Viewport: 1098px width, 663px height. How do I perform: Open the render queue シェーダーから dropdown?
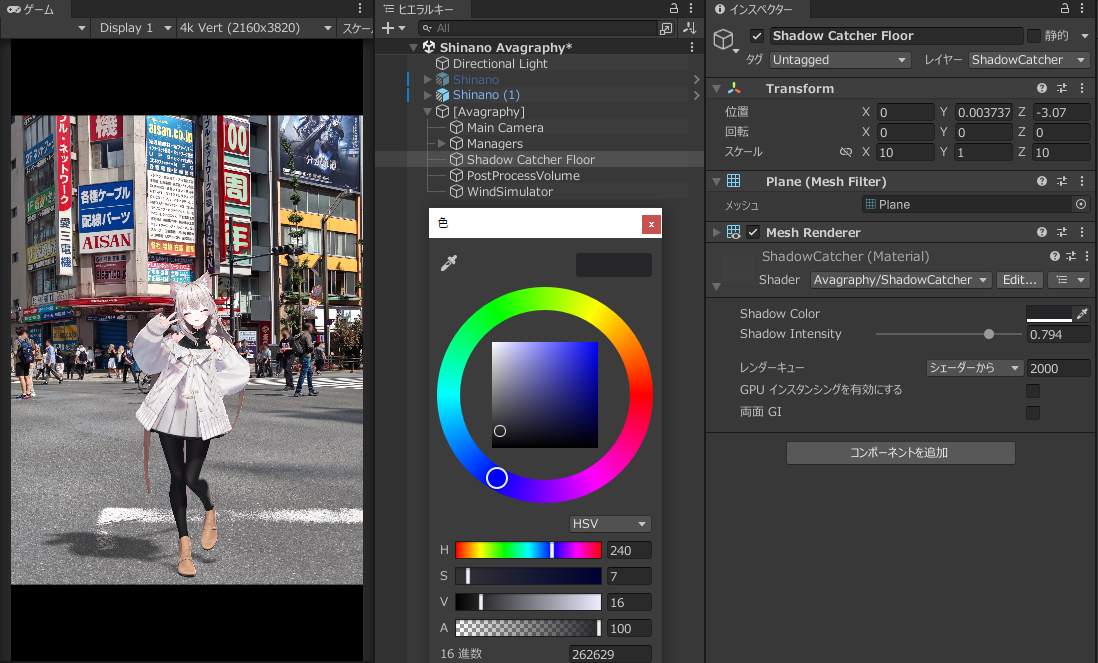point(975,368)
